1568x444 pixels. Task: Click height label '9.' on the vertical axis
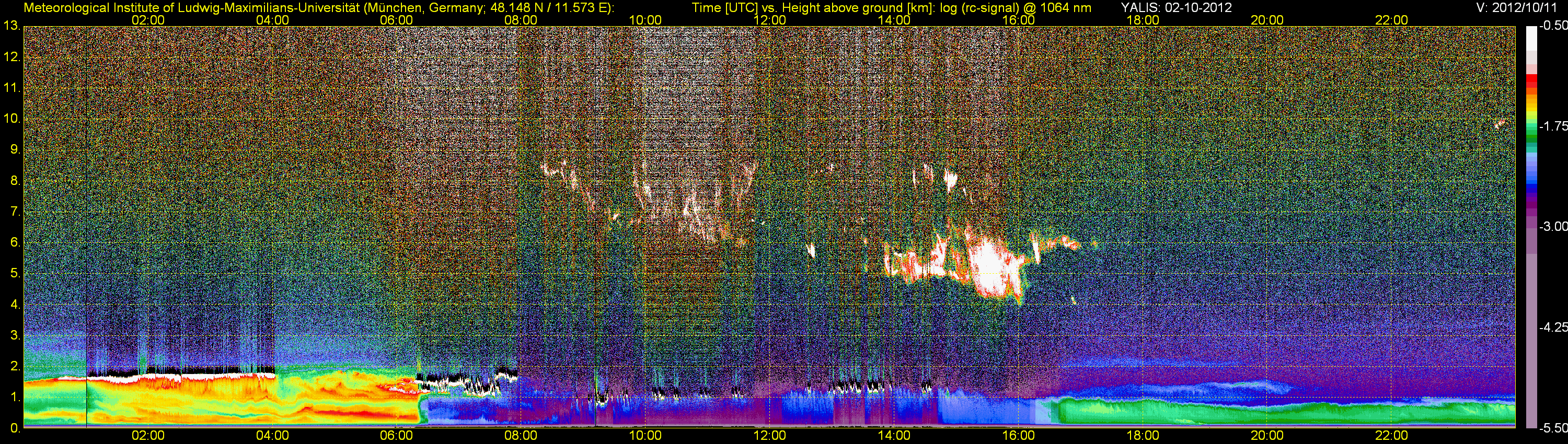click(15, 149)
